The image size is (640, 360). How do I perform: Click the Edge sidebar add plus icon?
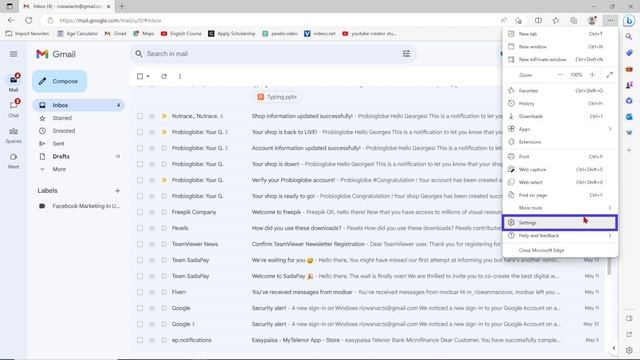[x=629, y=150]
